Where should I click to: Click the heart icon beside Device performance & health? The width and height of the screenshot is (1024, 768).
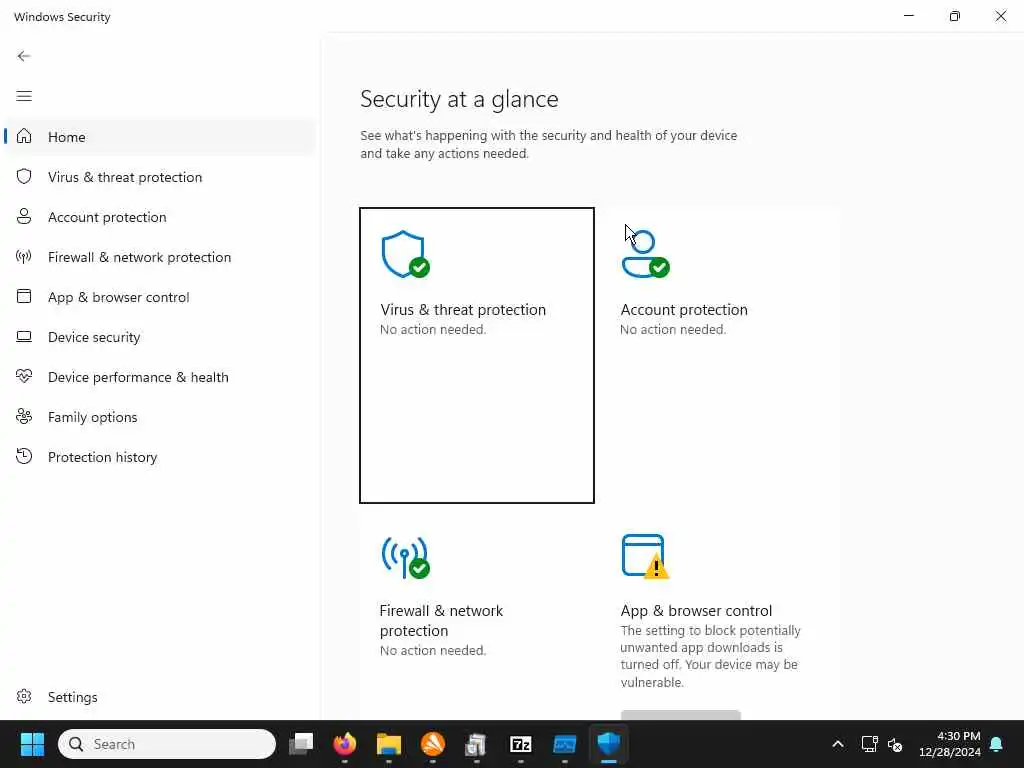coord(24,376)
